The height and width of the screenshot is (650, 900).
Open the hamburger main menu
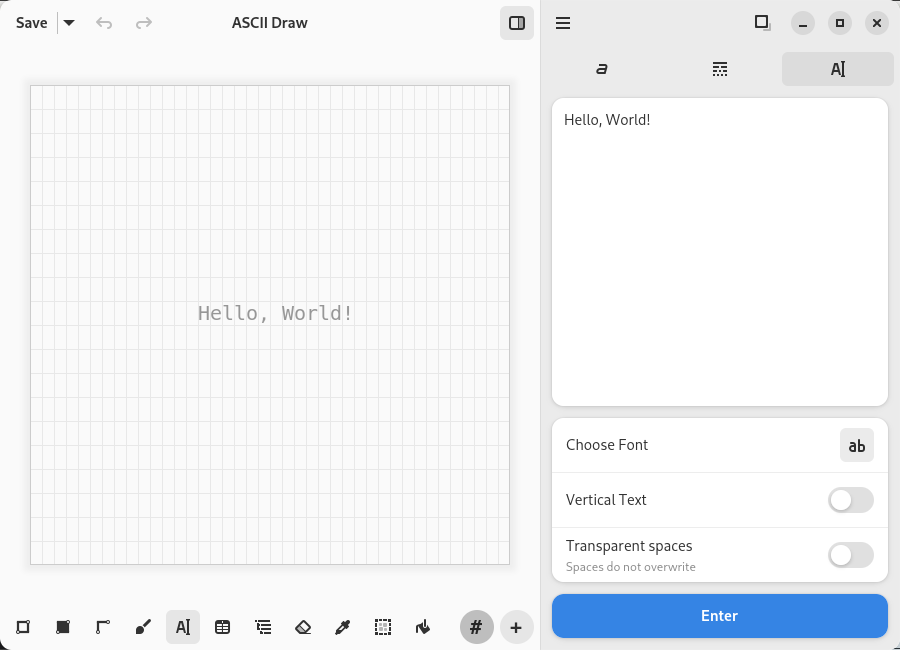[563, 23]
